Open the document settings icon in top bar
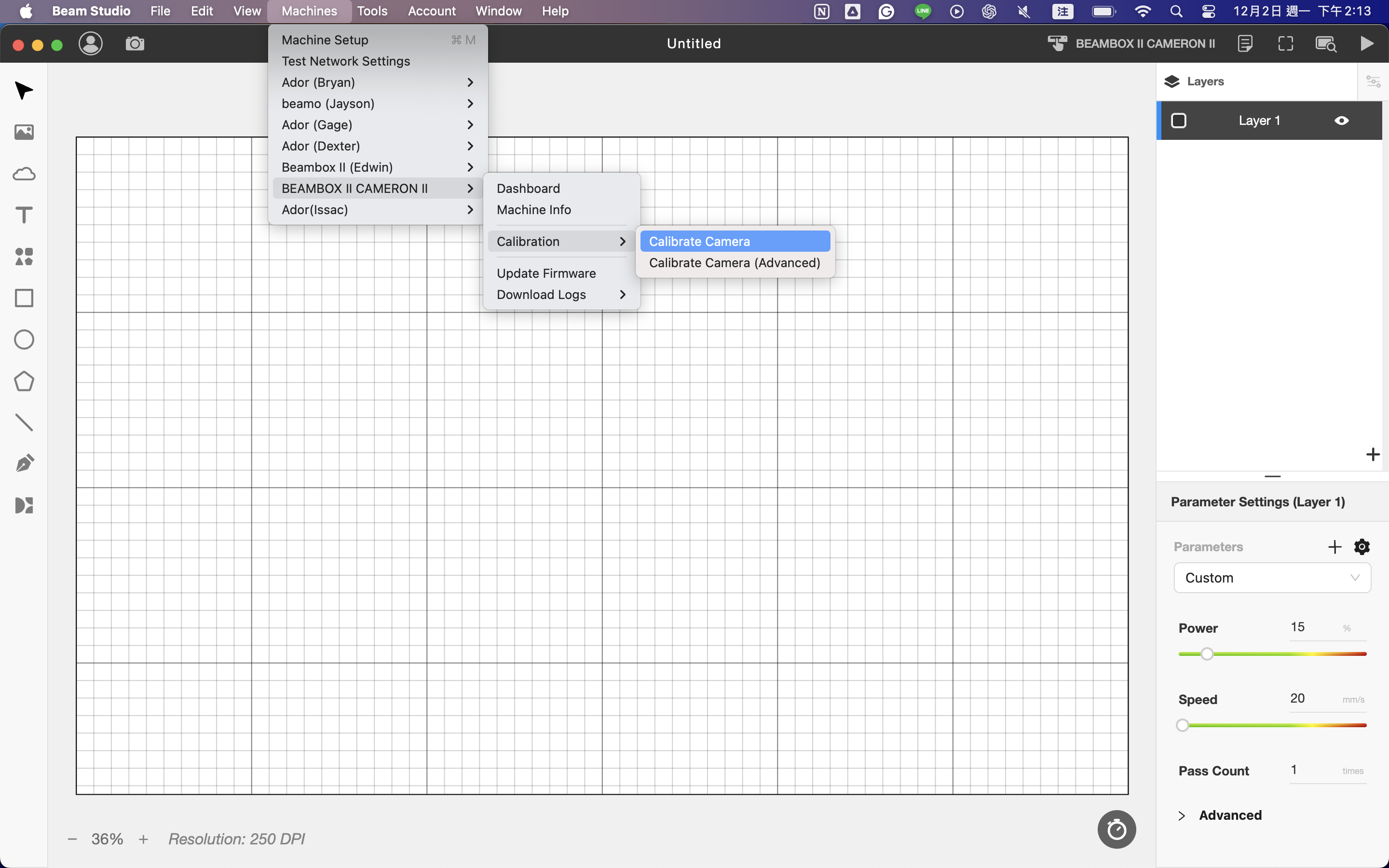1389x868 pixels. click(x=1245, y=43)
